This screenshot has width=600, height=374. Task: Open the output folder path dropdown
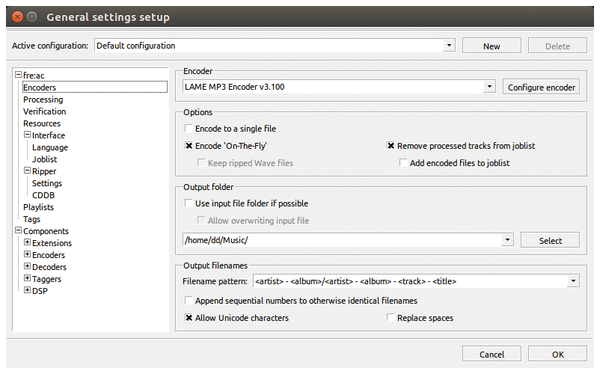507,240
